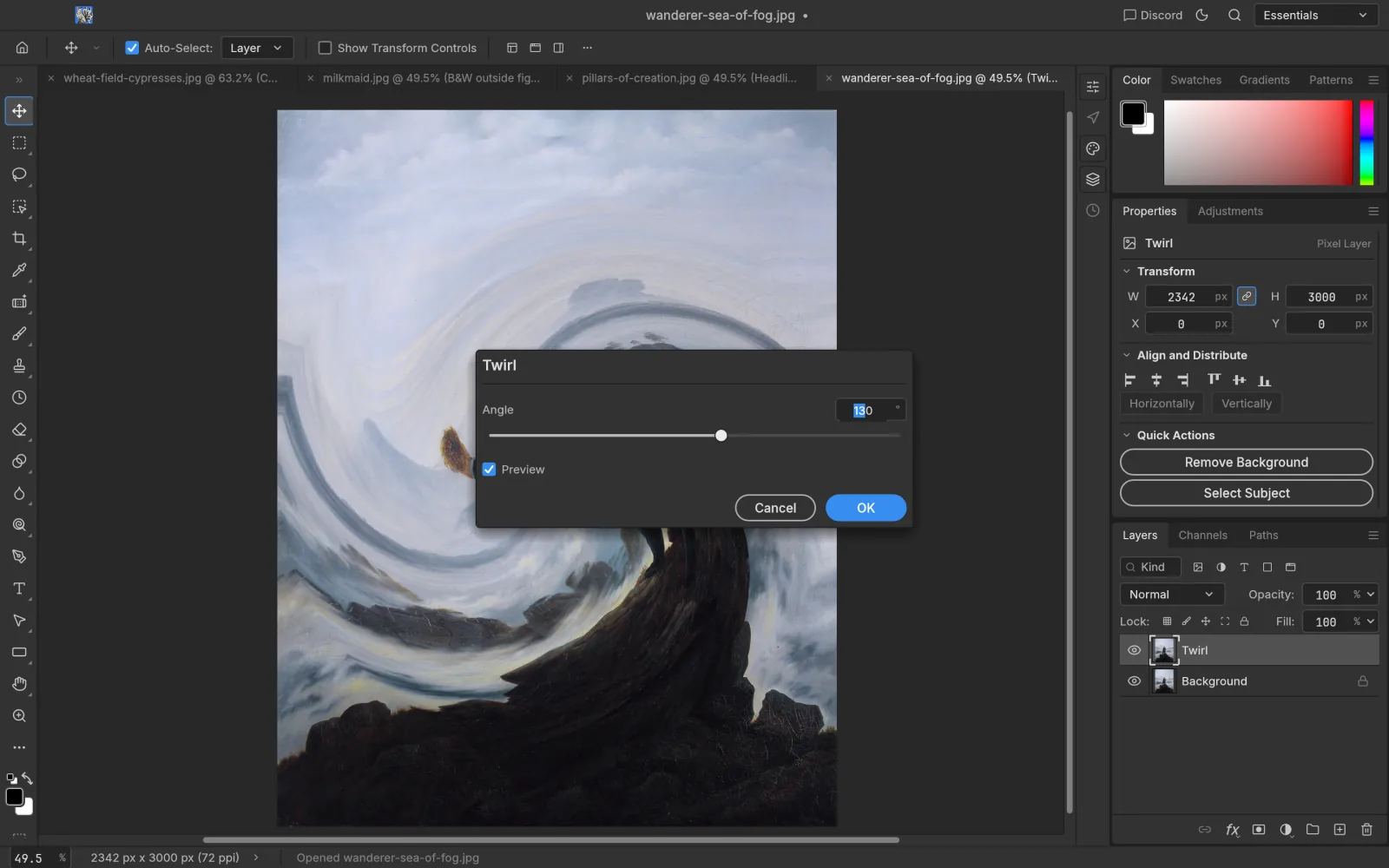This screenshot has width=1389, height=868.
Task: Hide the Background layer visibility
Action: coord(1134,681)
